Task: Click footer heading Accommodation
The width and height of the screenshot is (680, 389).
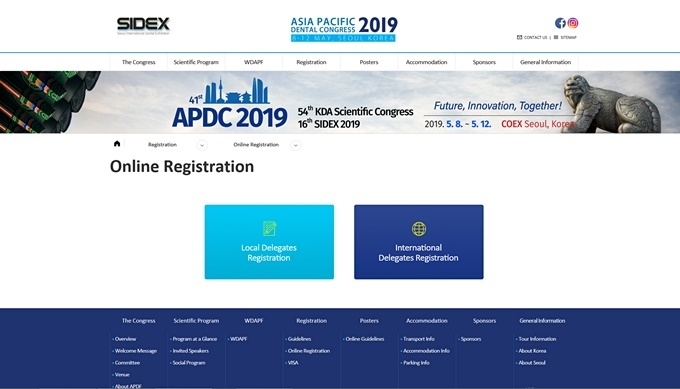Action: click(x=427, y=321)
